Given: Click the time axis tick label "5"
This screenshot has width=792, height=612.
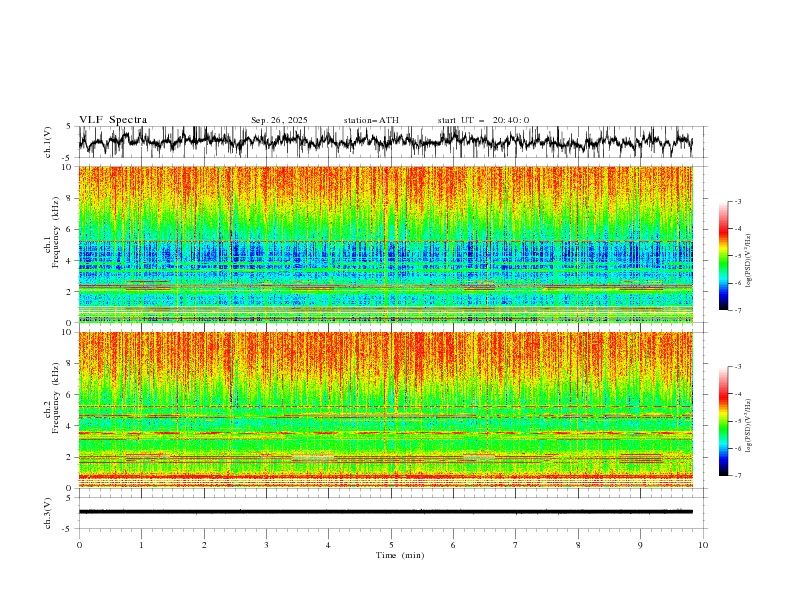Looking at the screenshot, I should point(391,545).
